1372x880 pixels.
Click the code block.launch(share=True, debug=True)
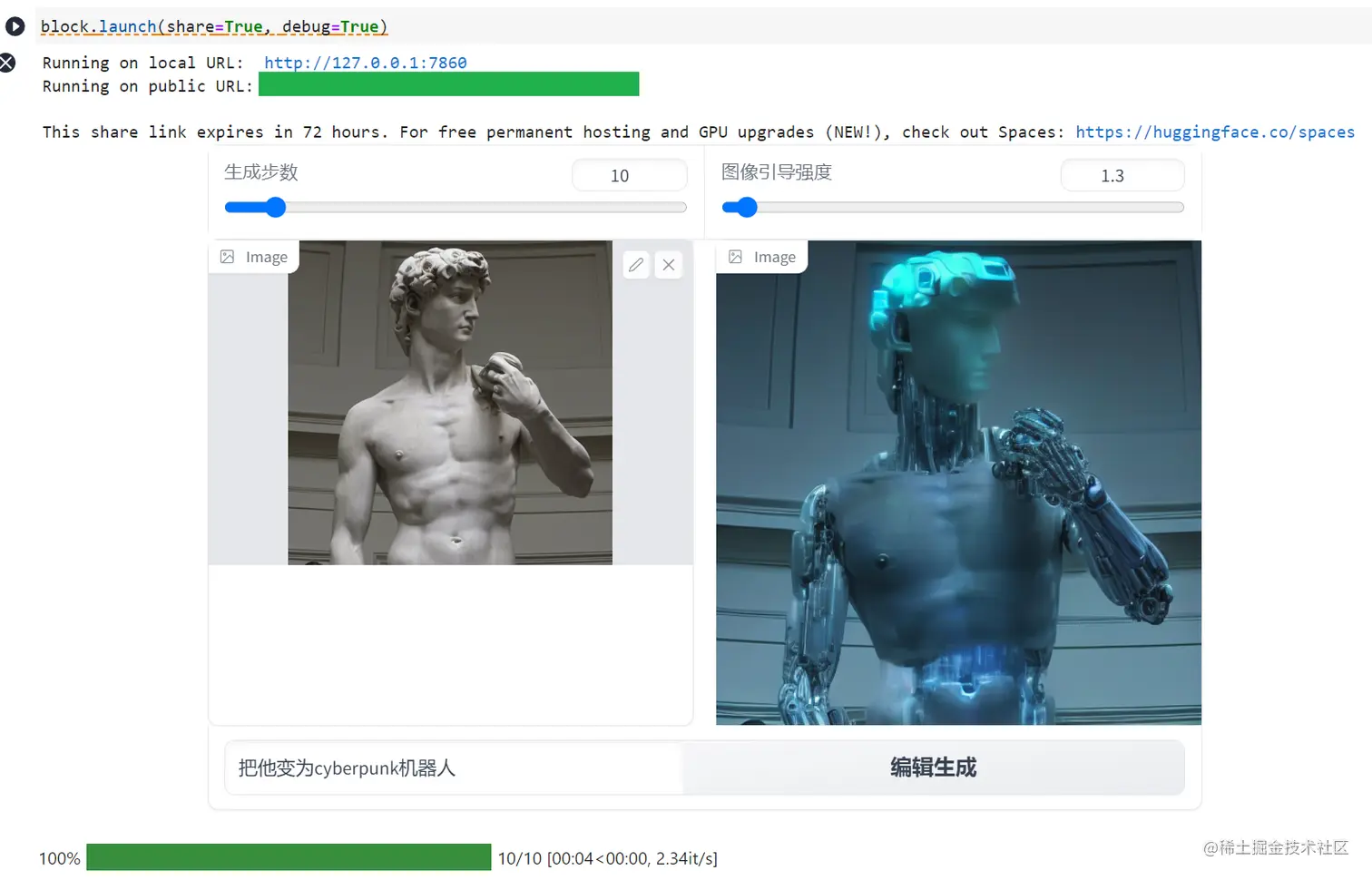click(x=214, y=26)
